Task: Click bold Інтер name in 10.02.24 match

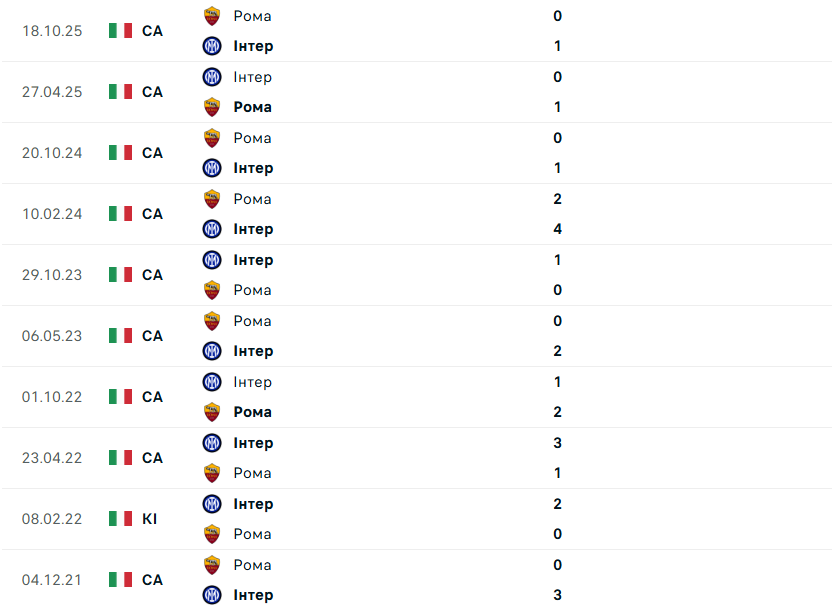Action: coord(253,229)
